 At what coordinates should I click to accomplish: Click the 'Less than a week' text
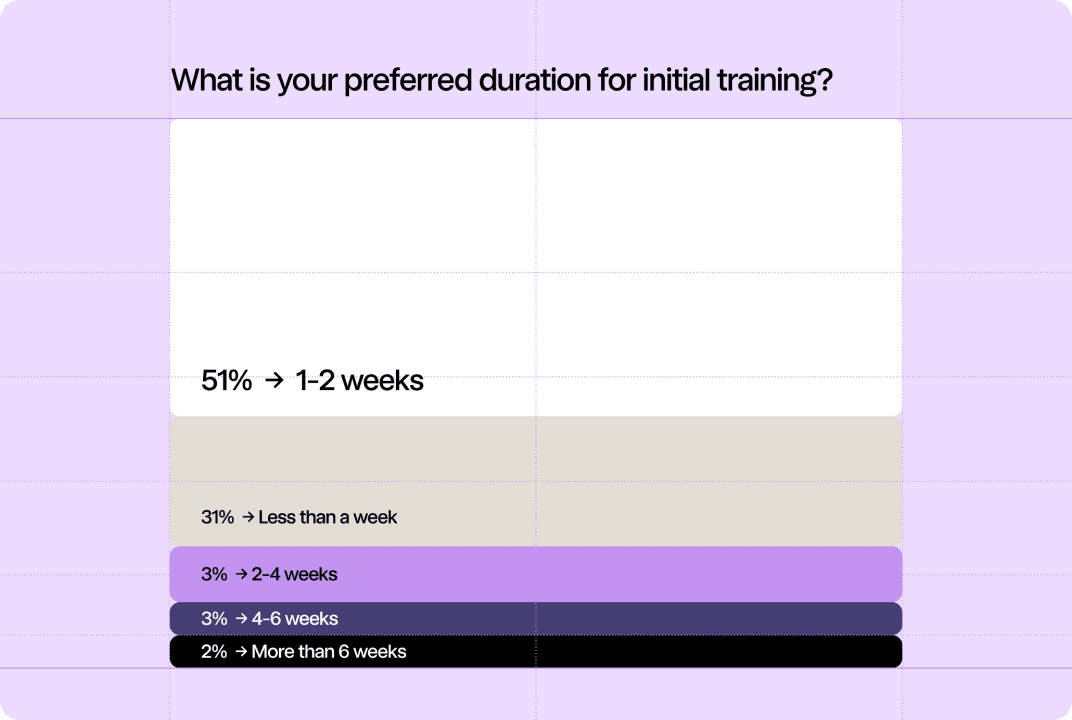click(327, 518)
